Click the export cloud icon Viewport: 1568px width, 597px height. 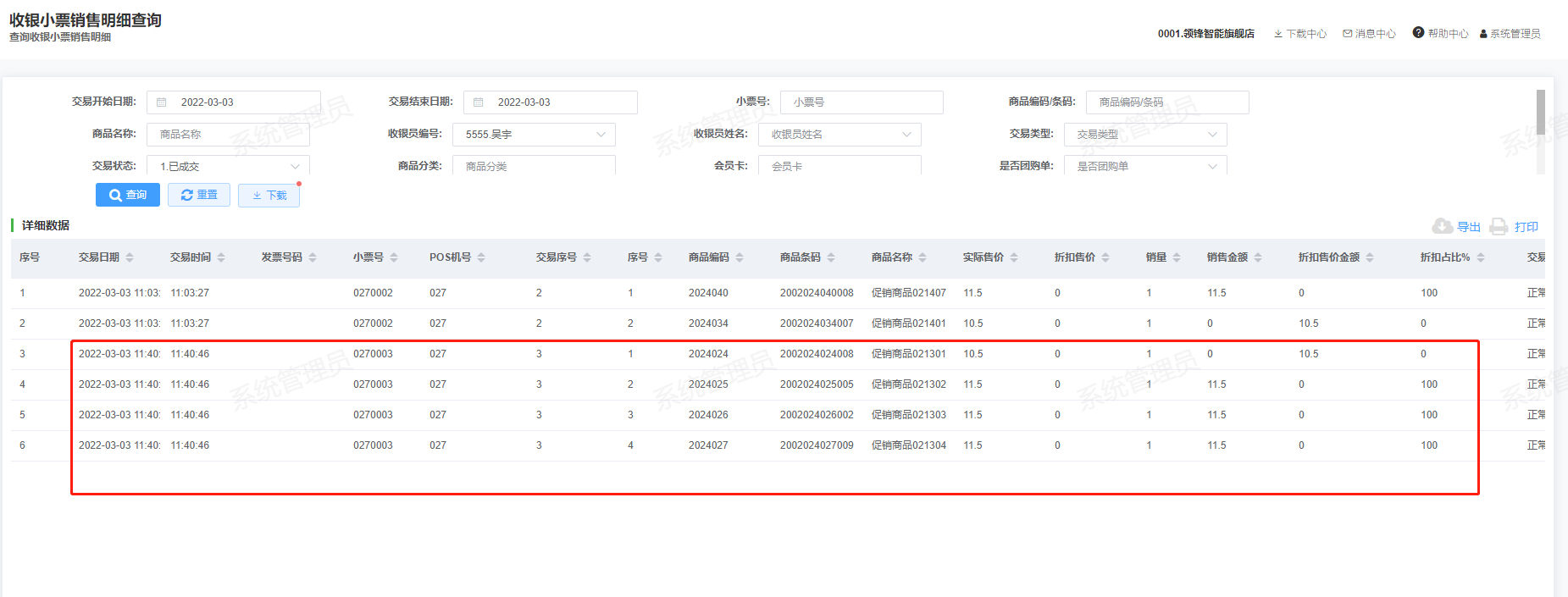tap(1443, 226)
